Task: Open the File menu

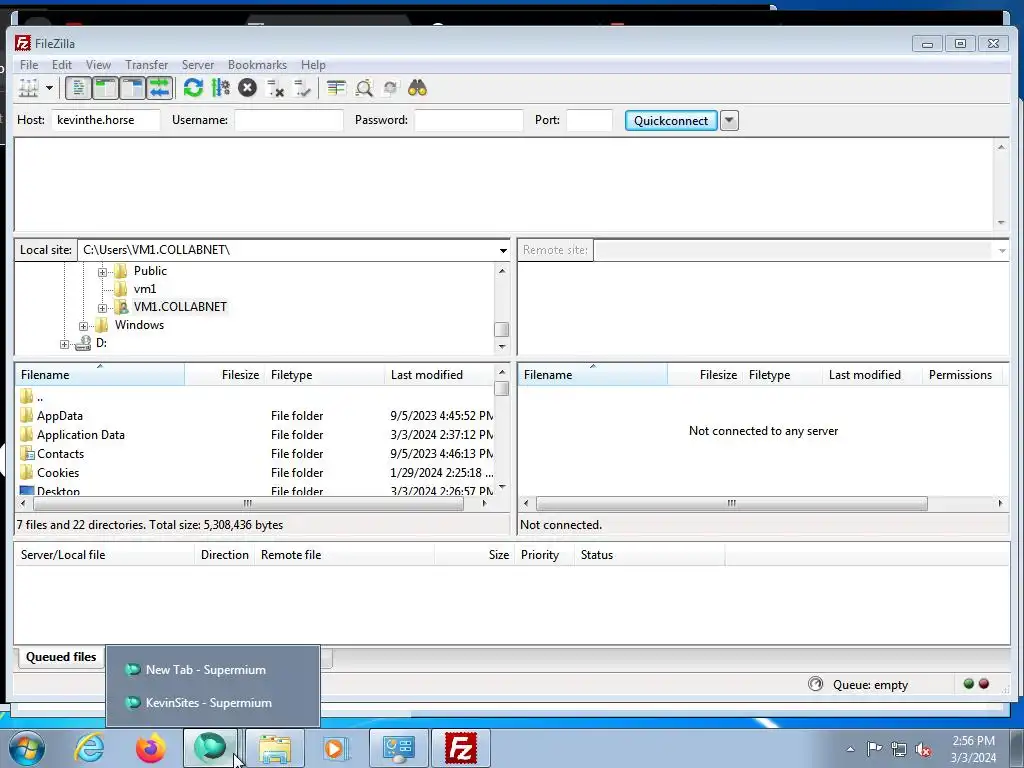Action: (x=29, y=65)
